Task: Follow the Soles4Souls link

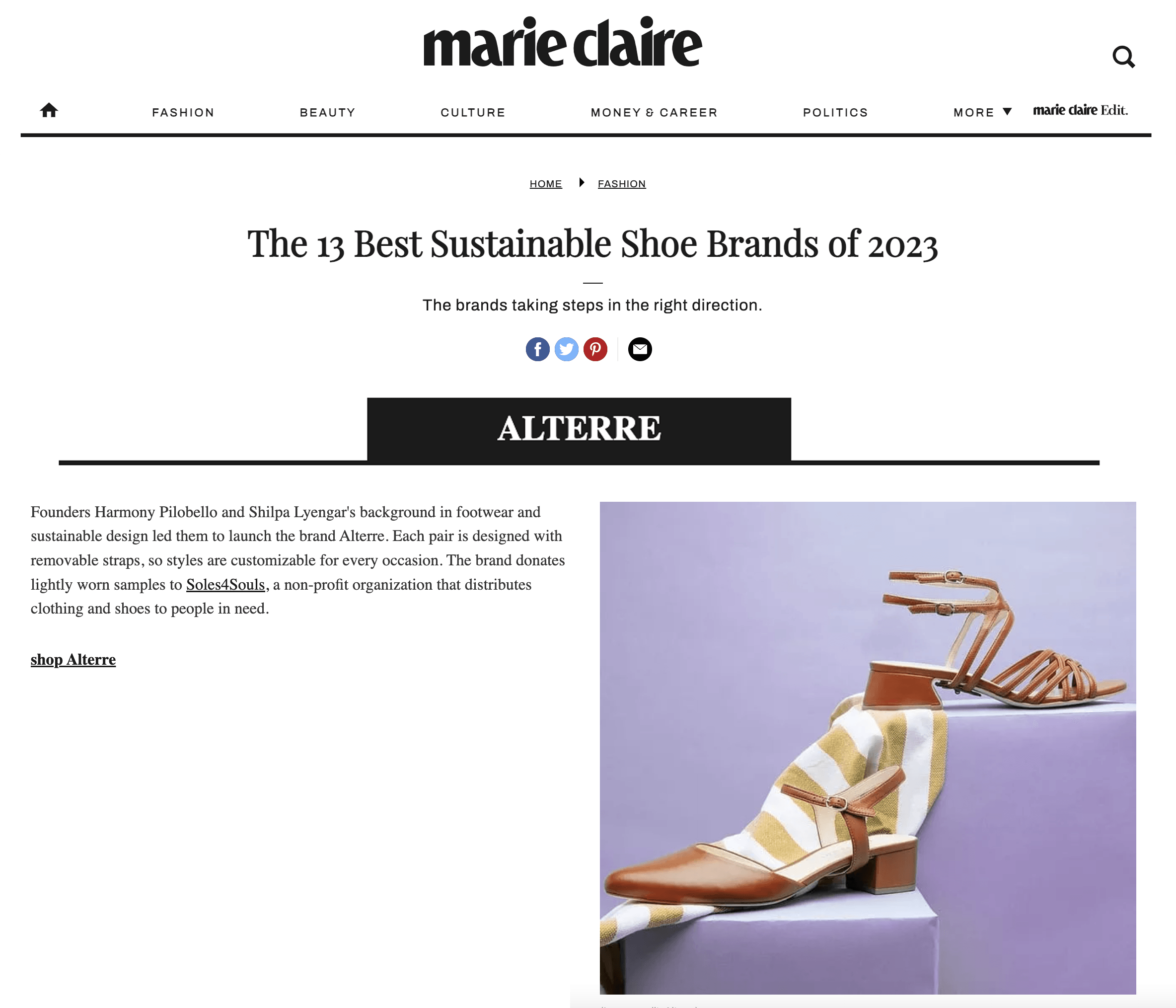Action: tap(225, 585)
